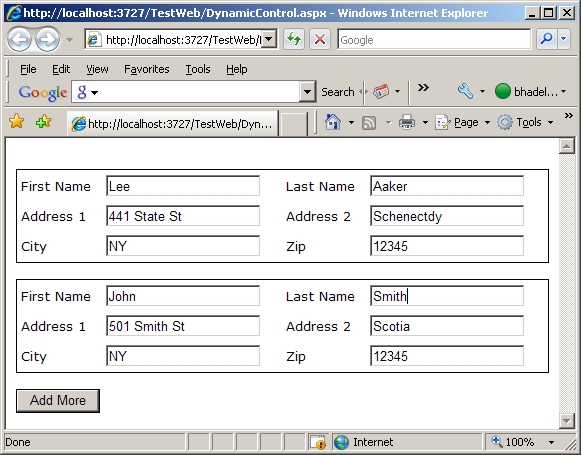Click the RSS feeds icon
The height and width of the screenshot is (455, 581).
(x=369, y=123)
